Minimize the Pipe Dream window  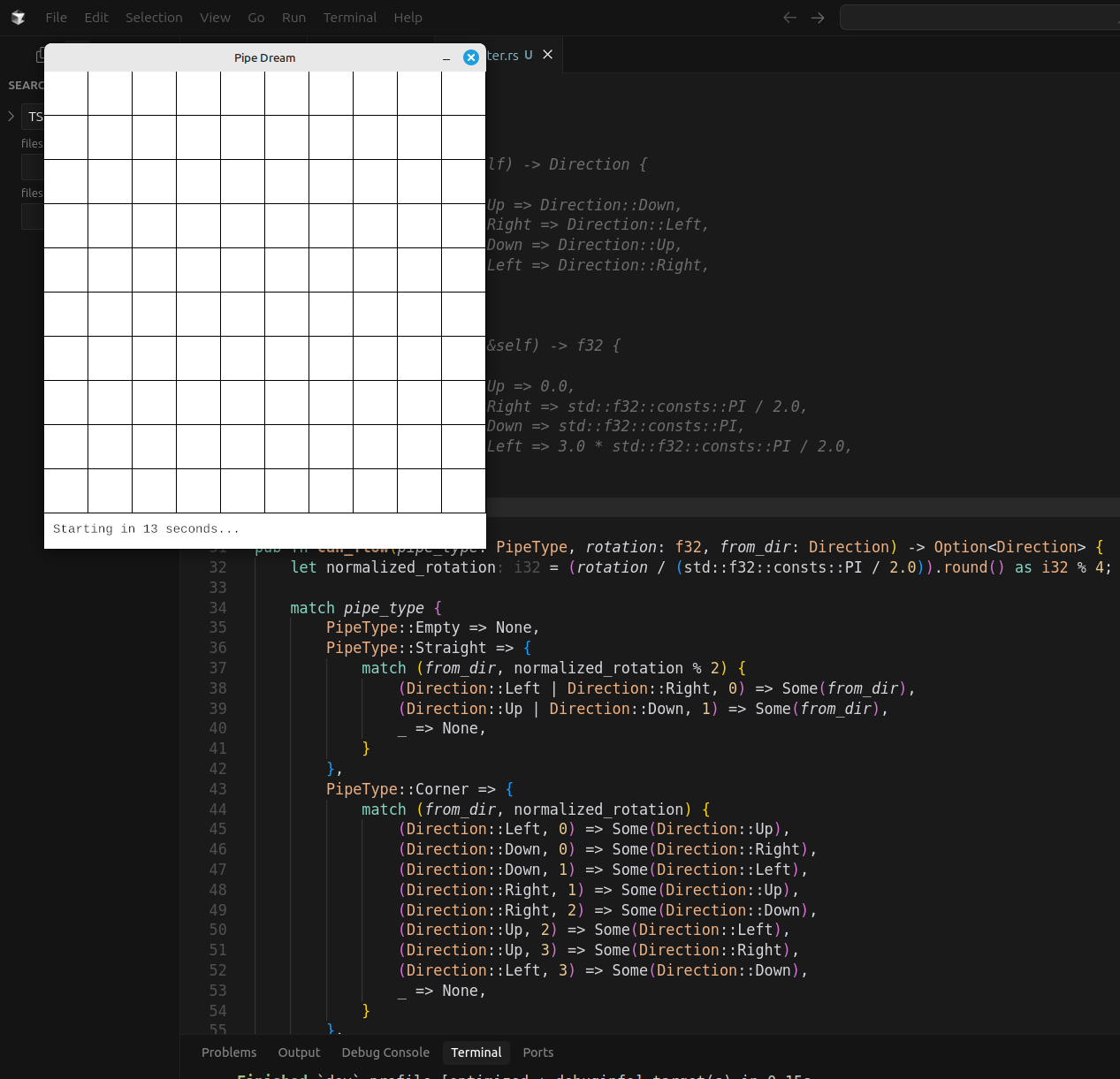(x=446, y=58)
